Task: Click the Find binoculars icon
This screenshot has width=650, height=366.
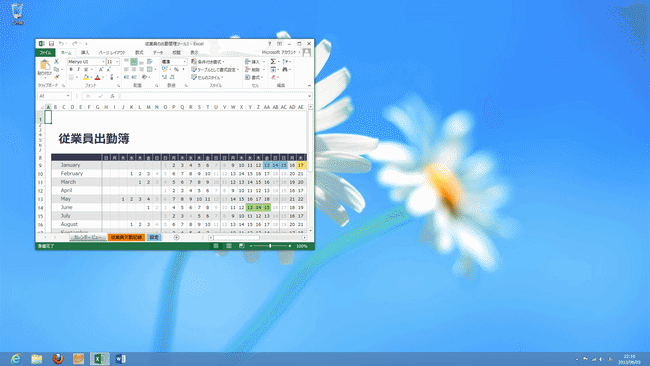Action: tap(285, 69)
